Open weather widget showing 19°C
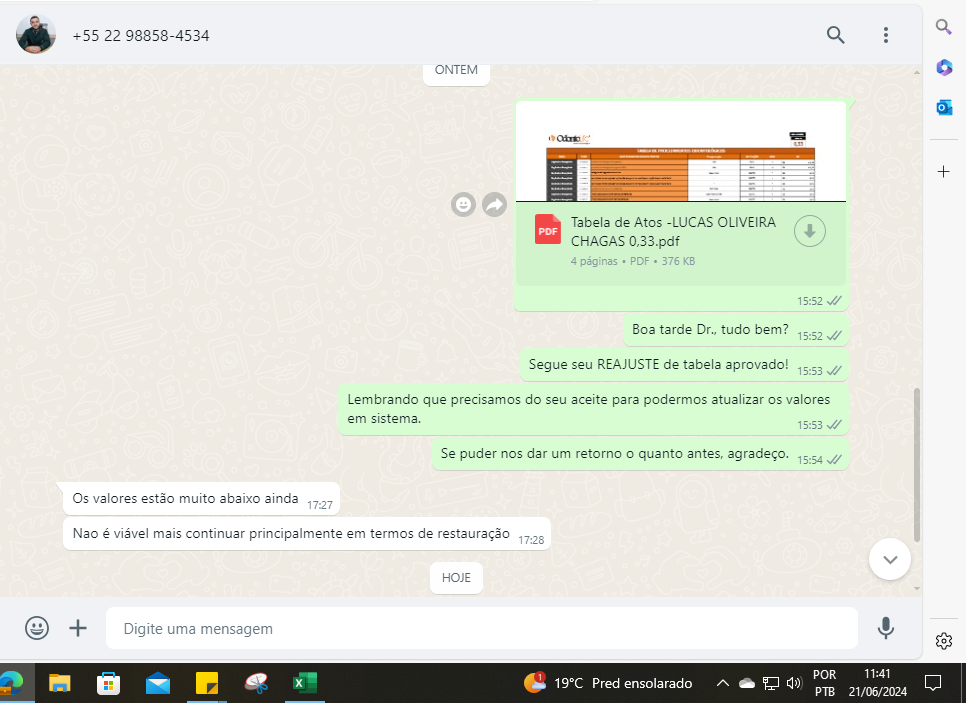966x703 pixels. [x=607, y=683]
